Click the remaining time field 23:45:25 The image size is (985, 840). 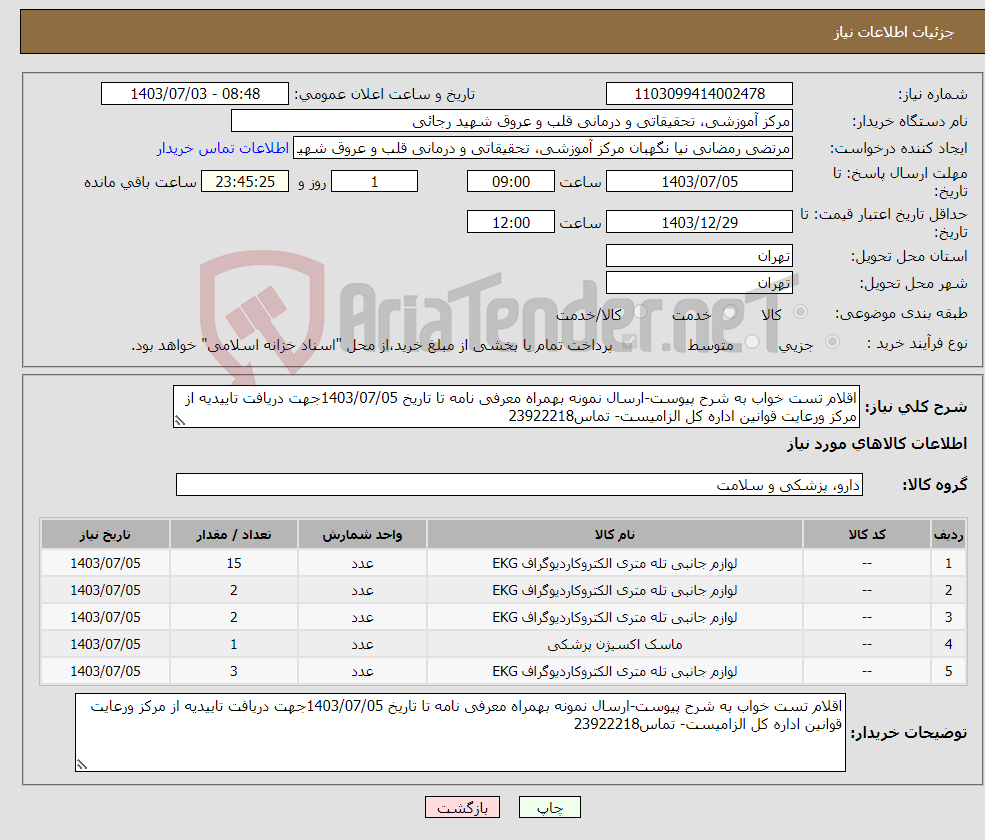pyautogui.click(x=245, y=182)
